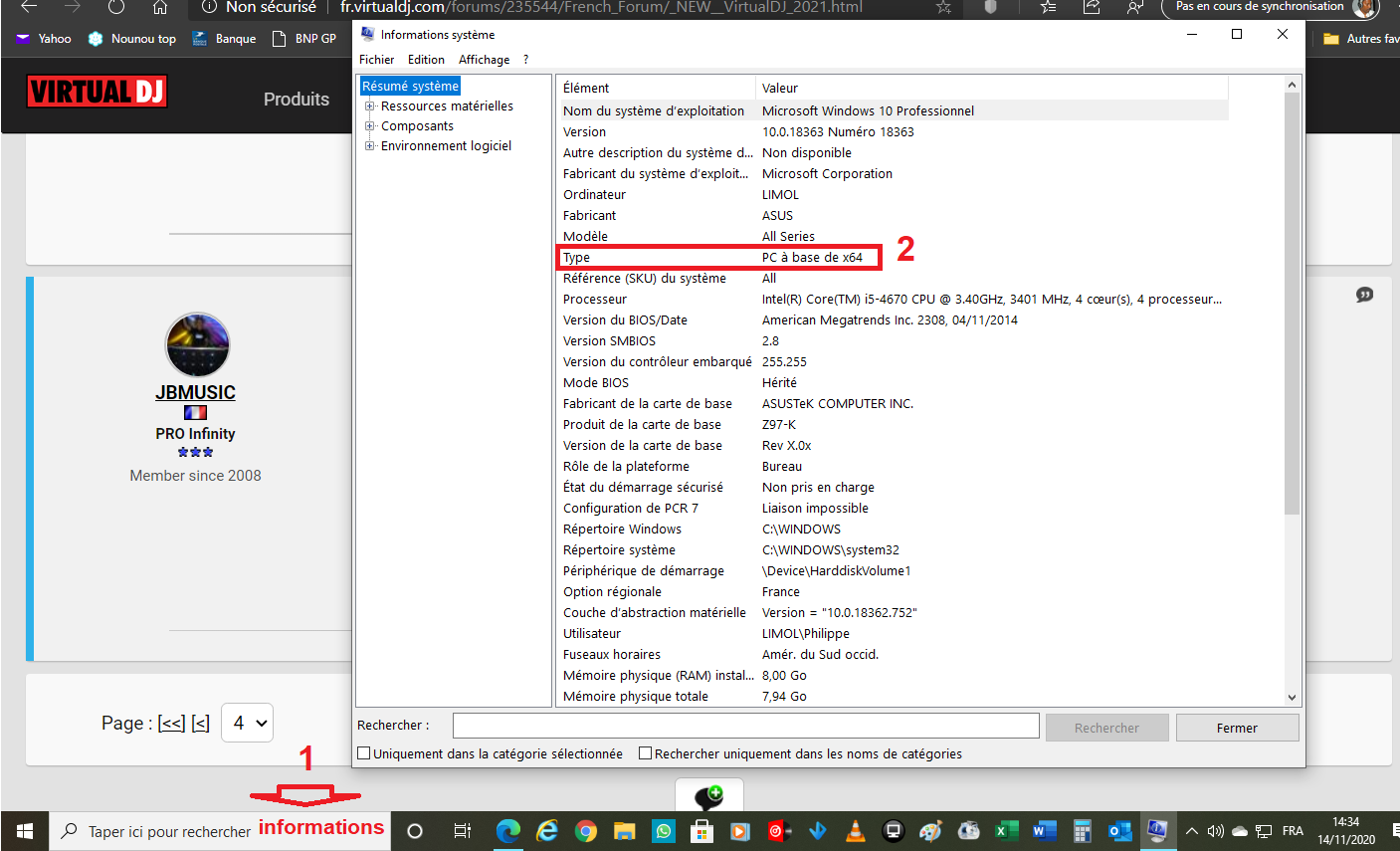Open the volume control in system tray
Viewport: 1400px width, 851px height.
pyautogui.click(x=1215, y=831)
